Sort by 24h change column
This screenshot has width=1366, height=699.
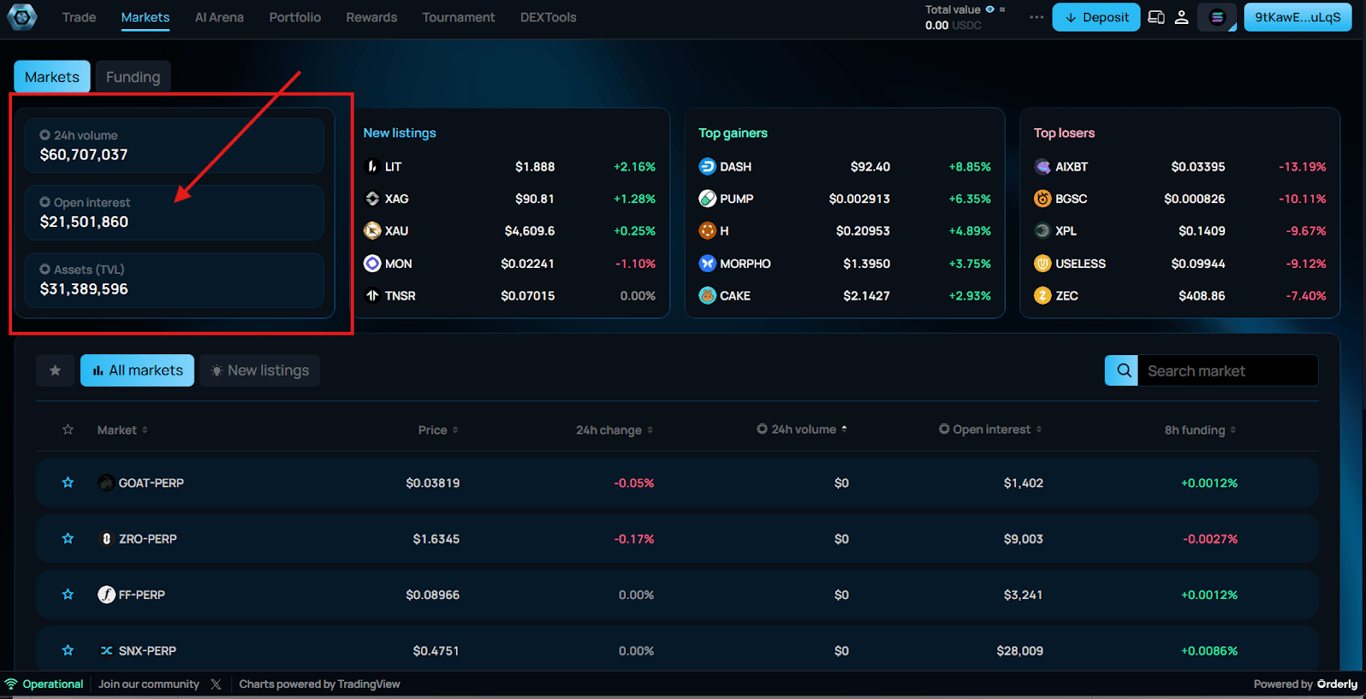click(x=614, y=430)
